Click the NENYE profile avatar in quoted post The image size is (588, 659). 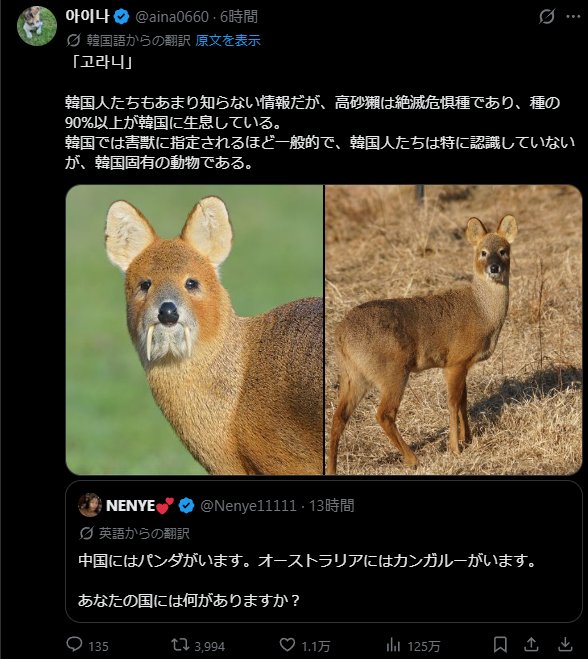[x=90, y=505]
